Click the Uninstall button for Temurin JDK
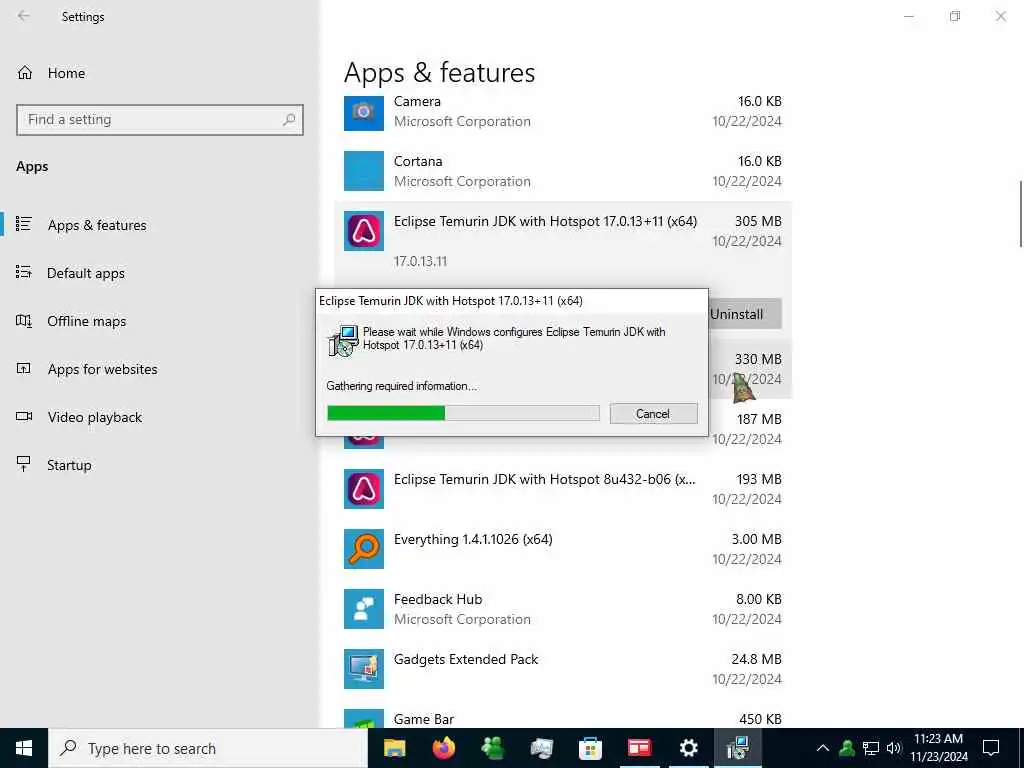Viewport: 1024px width, 768px height. pyautogui.click(x=744, y=314)
